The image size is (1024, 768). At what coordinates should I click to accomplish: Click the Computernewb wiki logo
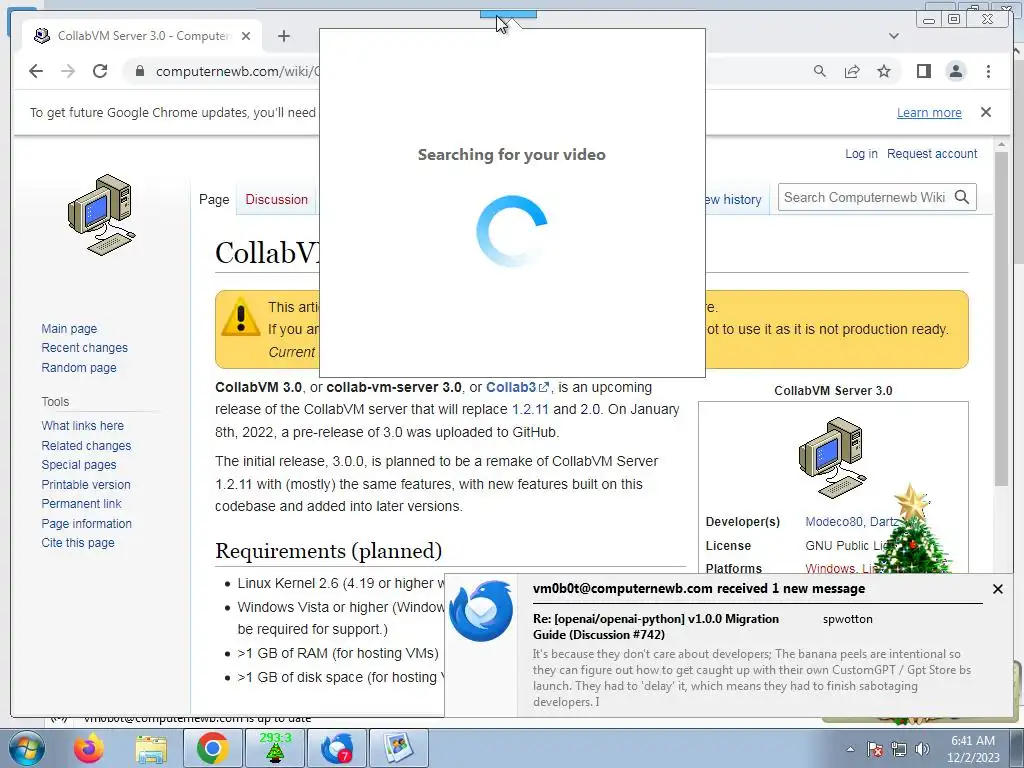[101, 215]
